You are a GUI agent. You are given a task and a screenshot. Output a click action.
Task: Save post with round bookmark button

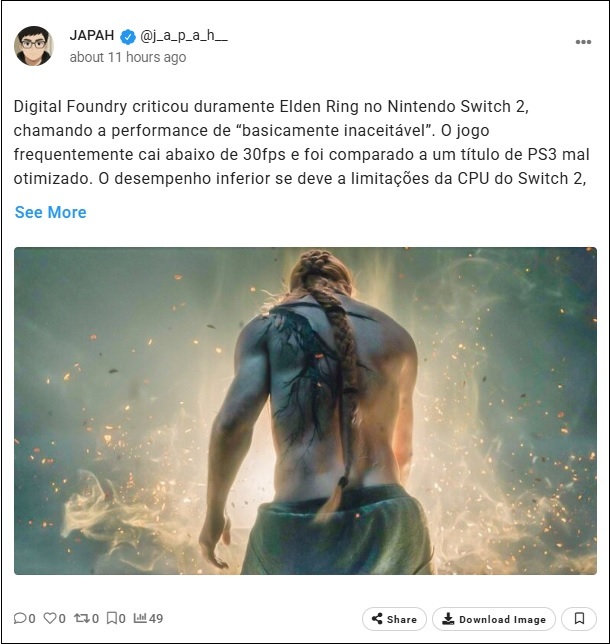pyautogui.click(x=579, y=619)
